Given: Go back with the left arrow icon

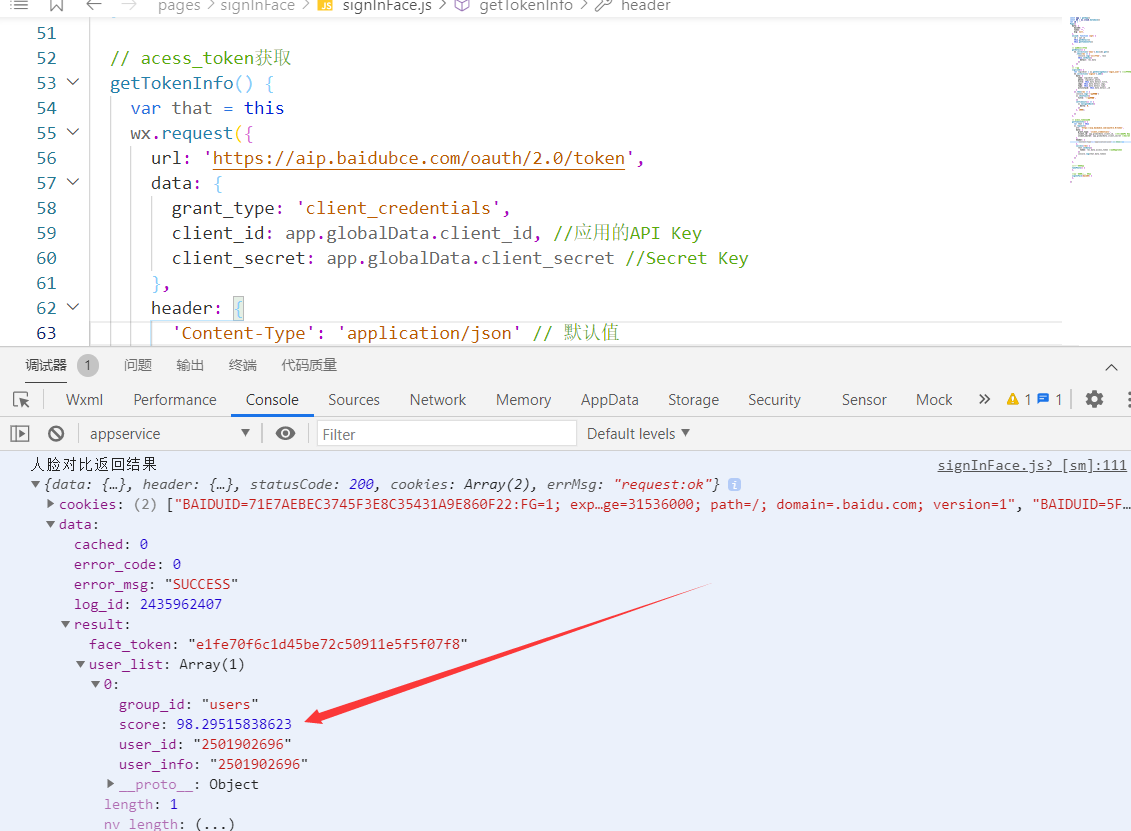Looking at the screenshot, I should click(94, 6).
